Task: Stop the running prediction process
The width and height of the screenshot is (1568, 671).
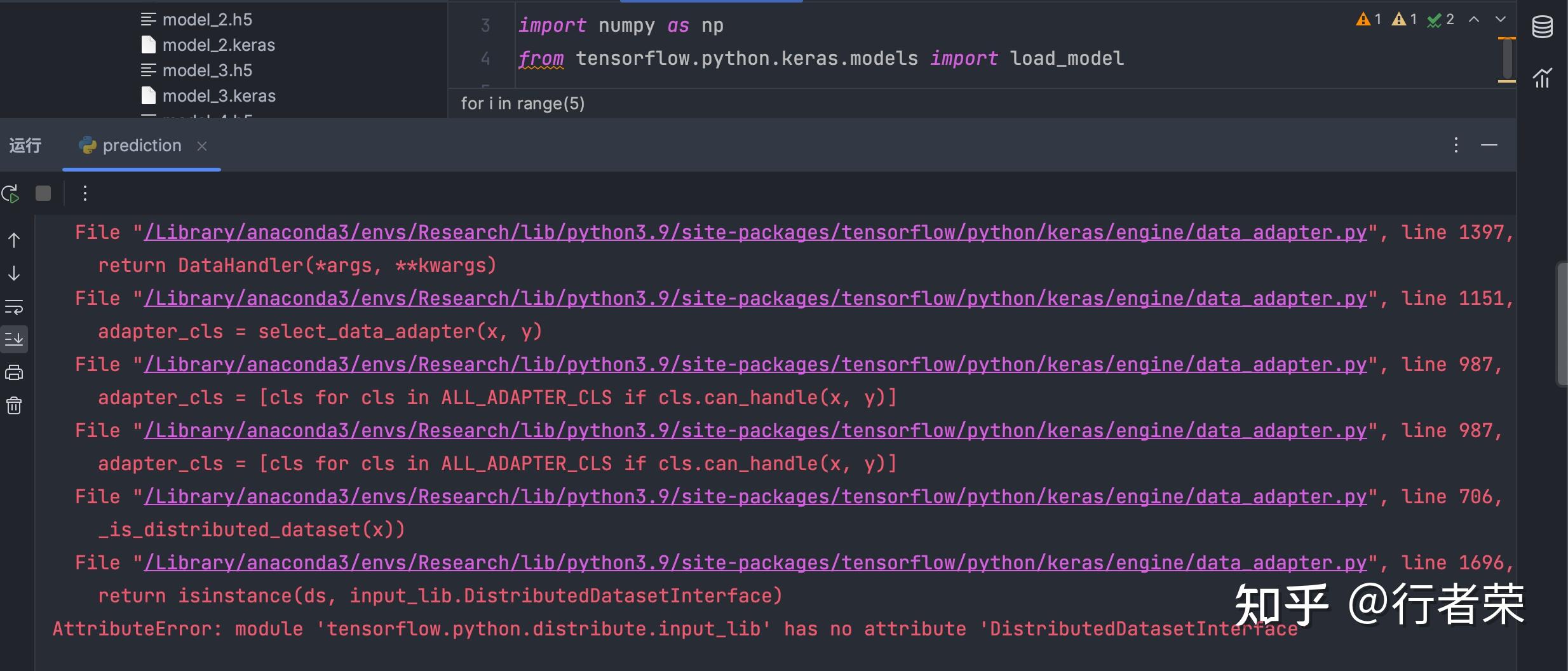Action: pyautogui.click(x=43, y=193)
